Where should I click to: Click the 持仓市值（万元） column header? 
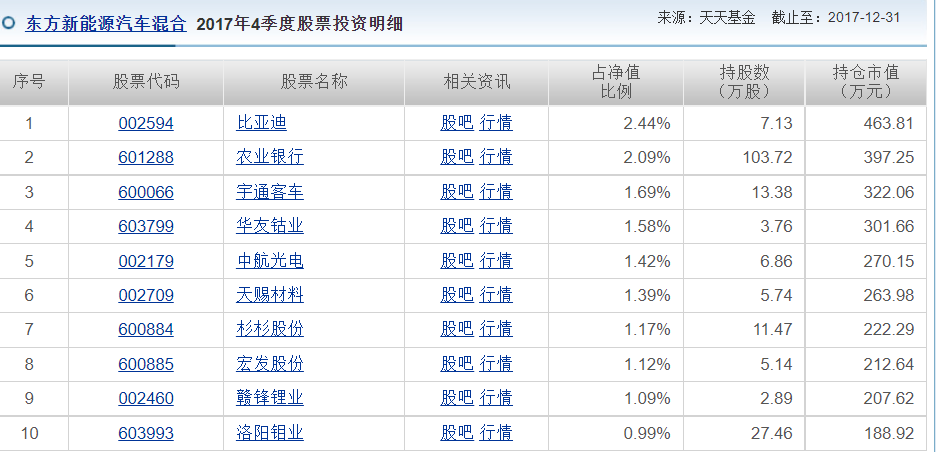click(866, 82)
